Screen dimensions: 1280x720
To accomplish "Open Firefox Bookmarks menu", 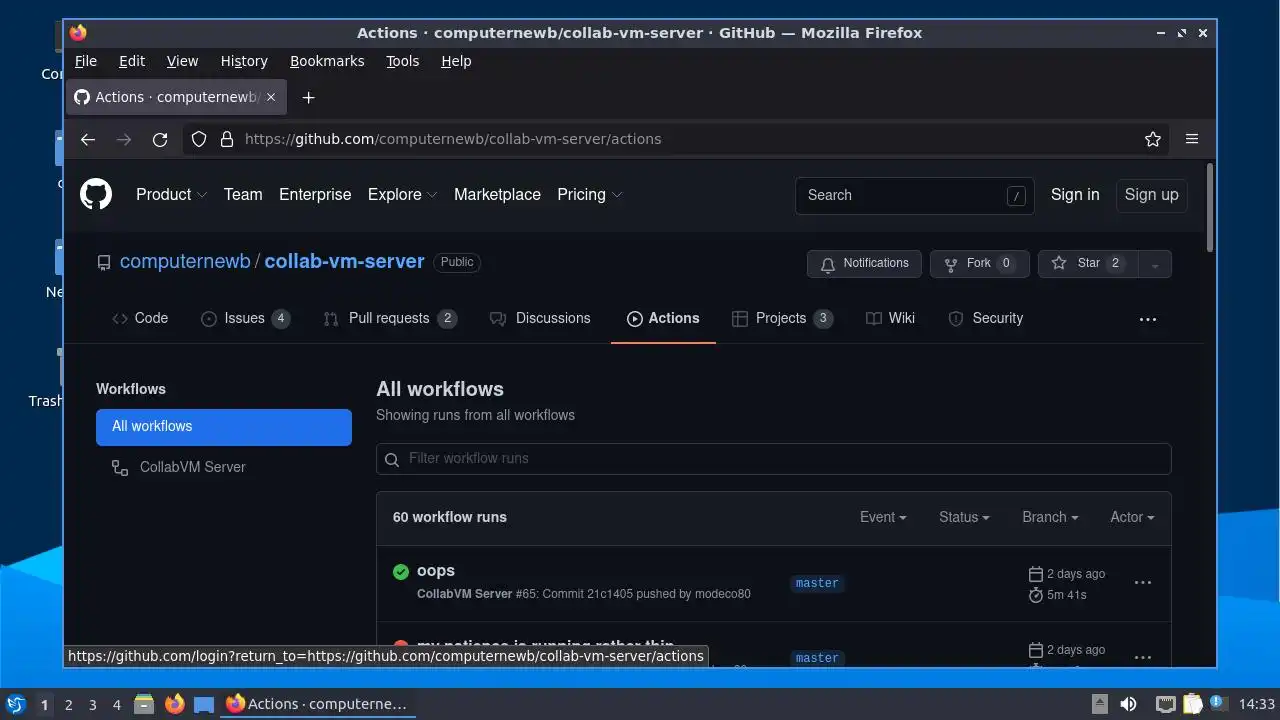I will [x=327, y=61].
